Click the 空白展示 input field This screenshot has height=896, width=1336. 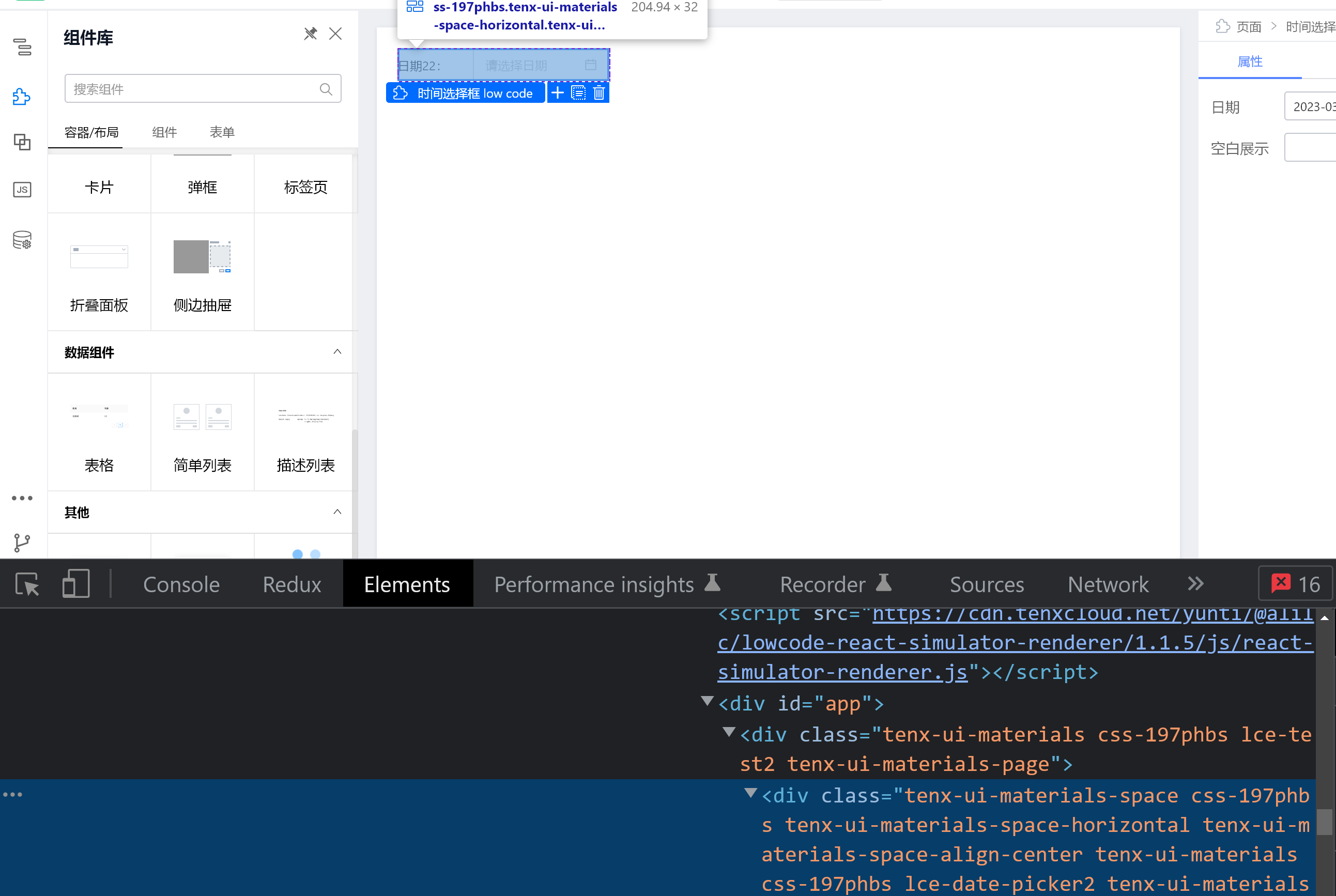coord(1310,147)
